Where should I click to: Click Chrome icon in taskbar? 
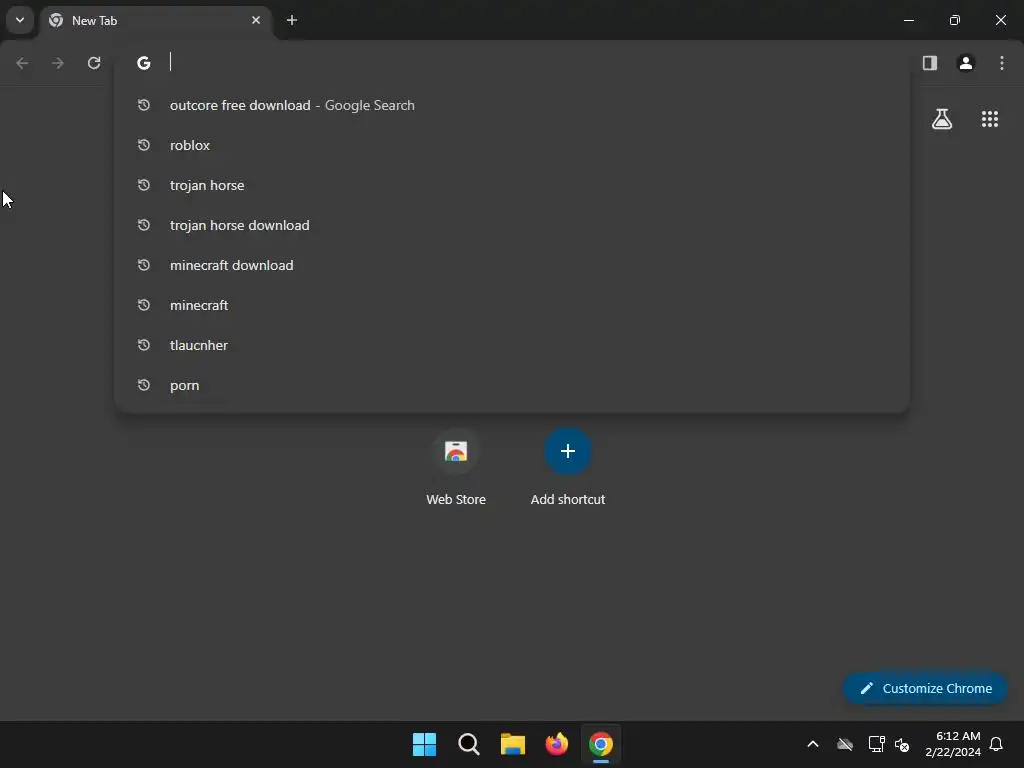[x=601, y=744]
